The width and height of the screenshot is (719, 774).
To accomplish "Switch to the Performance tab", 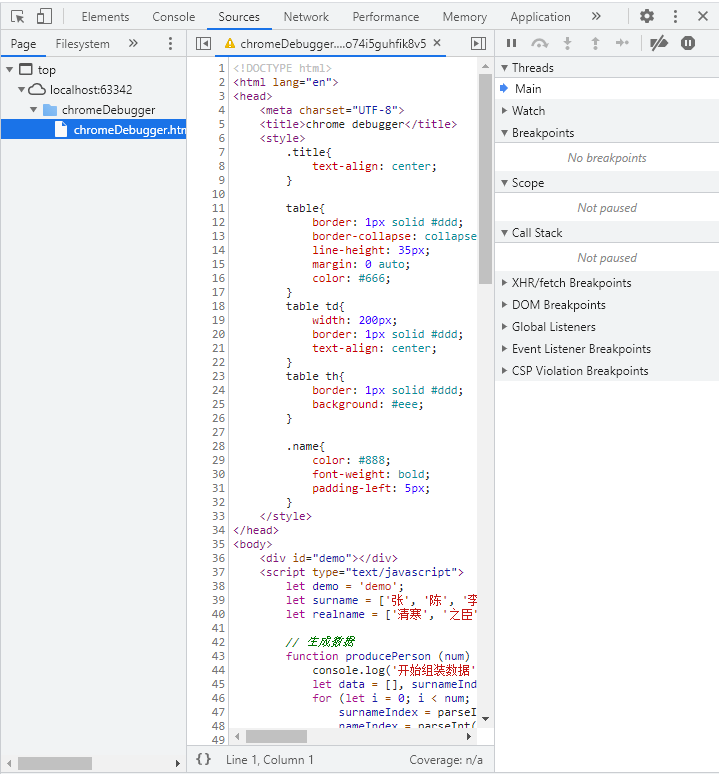I will click(x=385, y=17).
